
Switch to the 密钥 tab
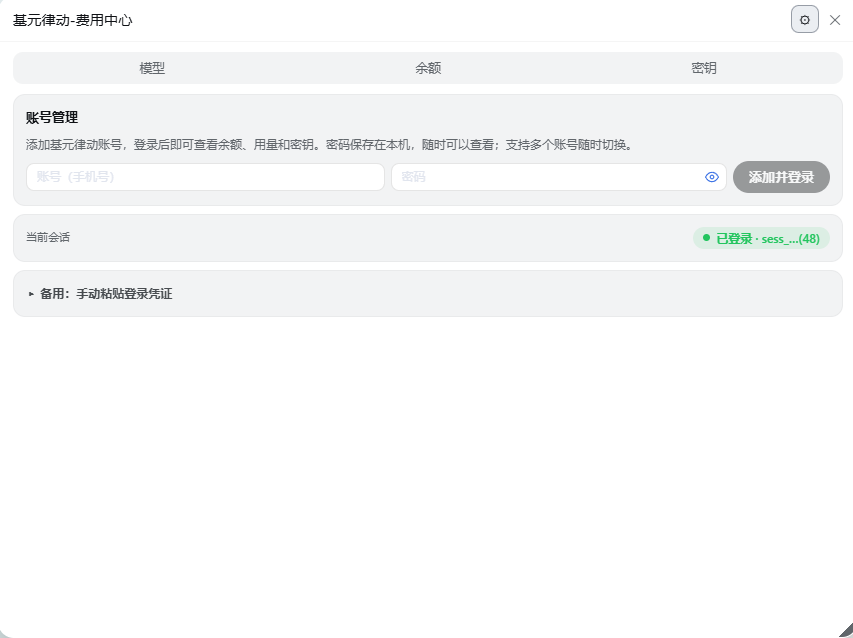[x=703, y=68]
